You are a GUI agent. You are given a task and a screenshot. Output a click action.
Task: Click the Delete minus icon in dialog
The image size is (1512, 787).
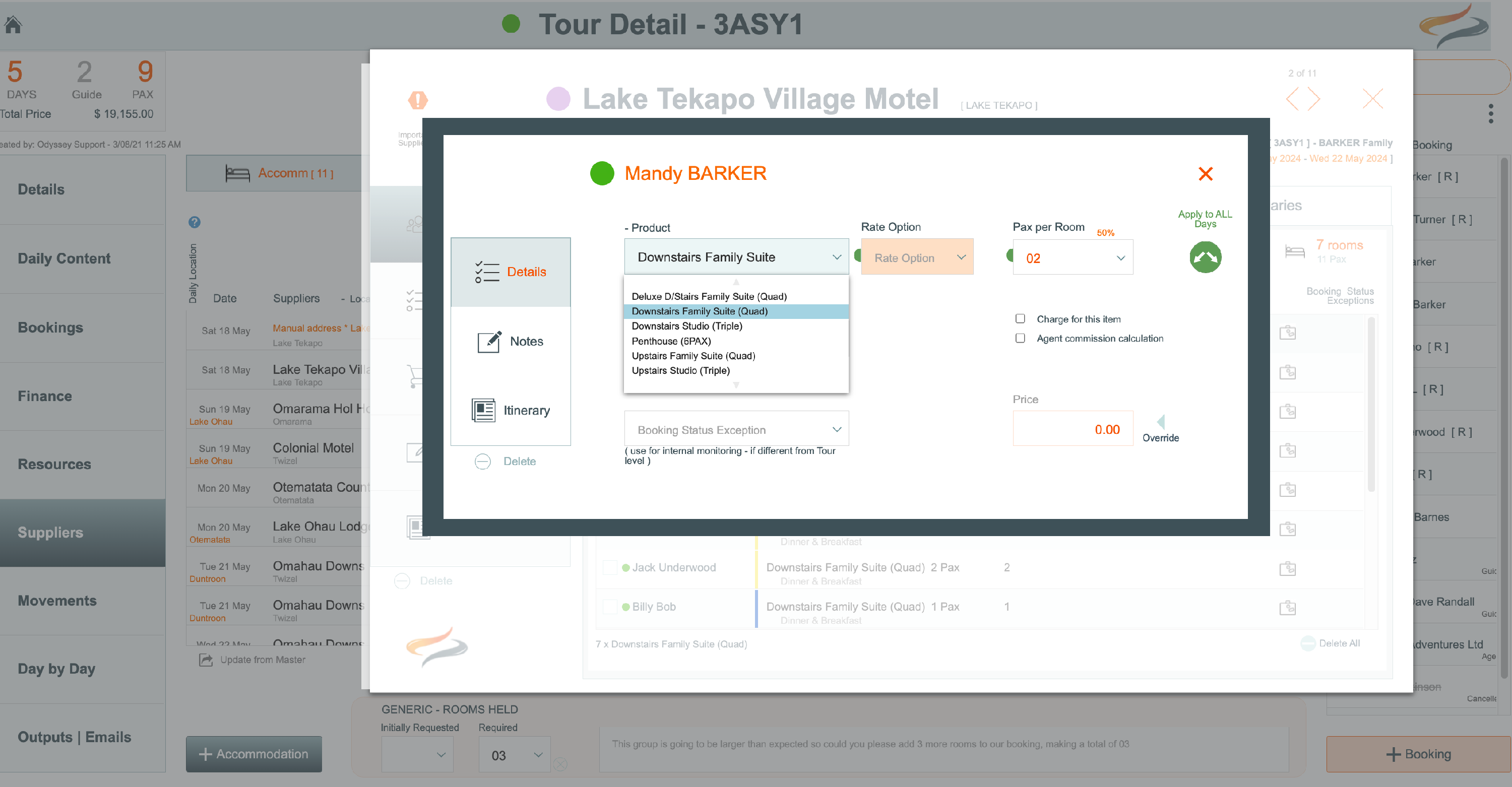coord(482,462)
